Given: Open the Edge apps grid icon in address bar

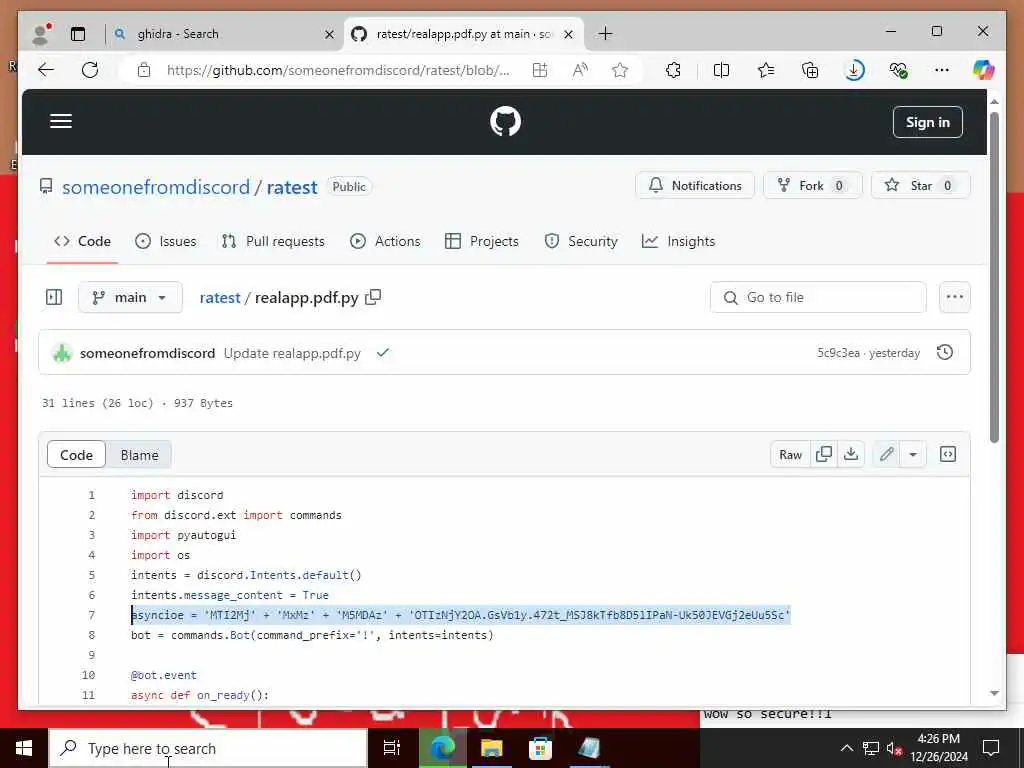Looking at the screenshot, I should click(540, 70).
